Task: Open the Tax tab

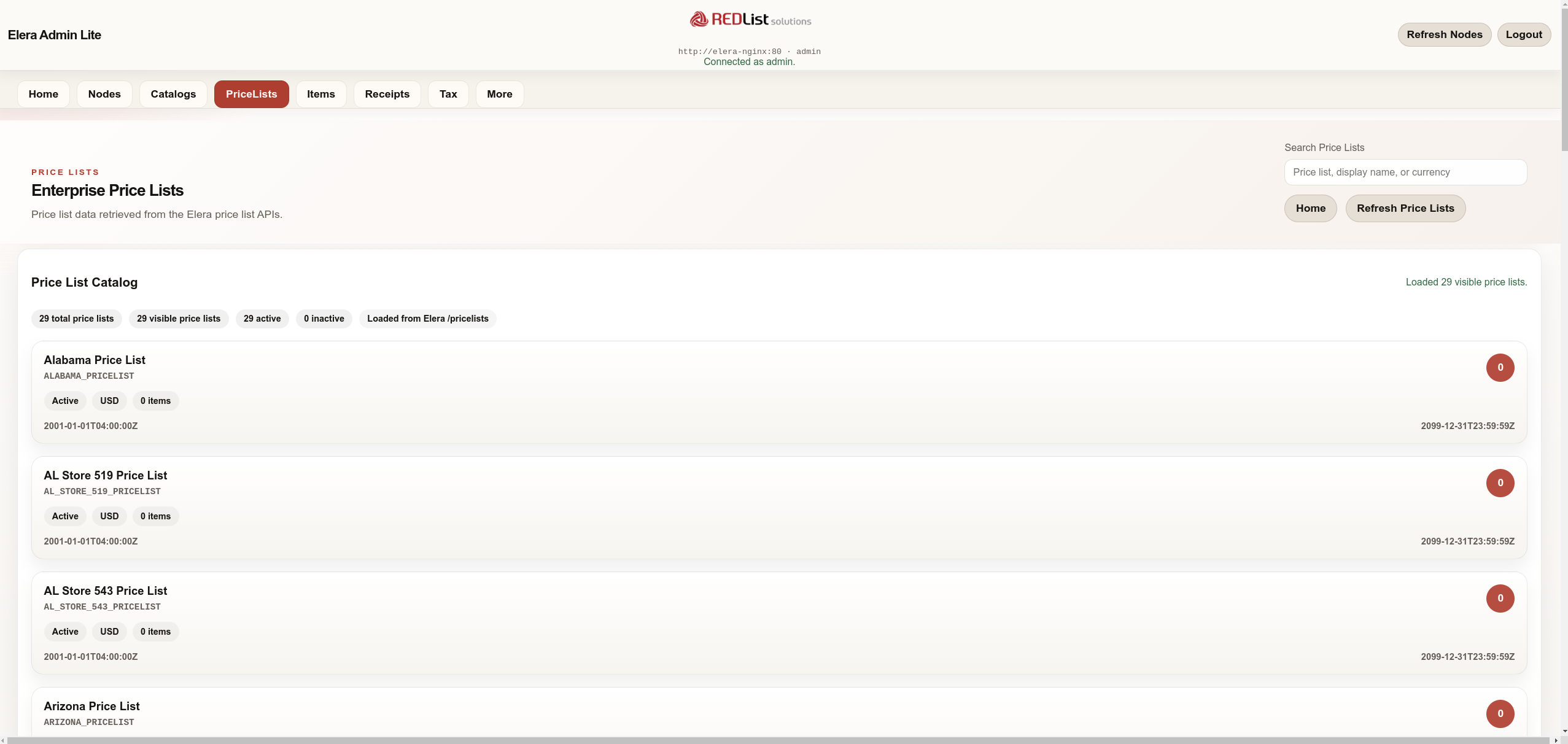Action: pos(448,94)
